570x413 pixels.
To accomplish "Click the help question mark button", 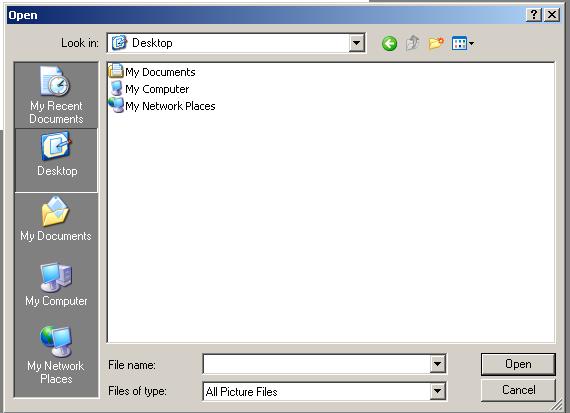I will [x=533, y=15].
